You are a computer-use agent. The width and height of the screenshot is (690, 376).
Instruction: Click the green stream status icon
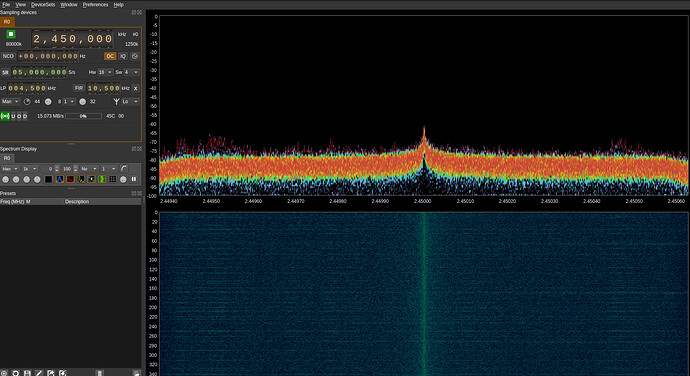5,116
